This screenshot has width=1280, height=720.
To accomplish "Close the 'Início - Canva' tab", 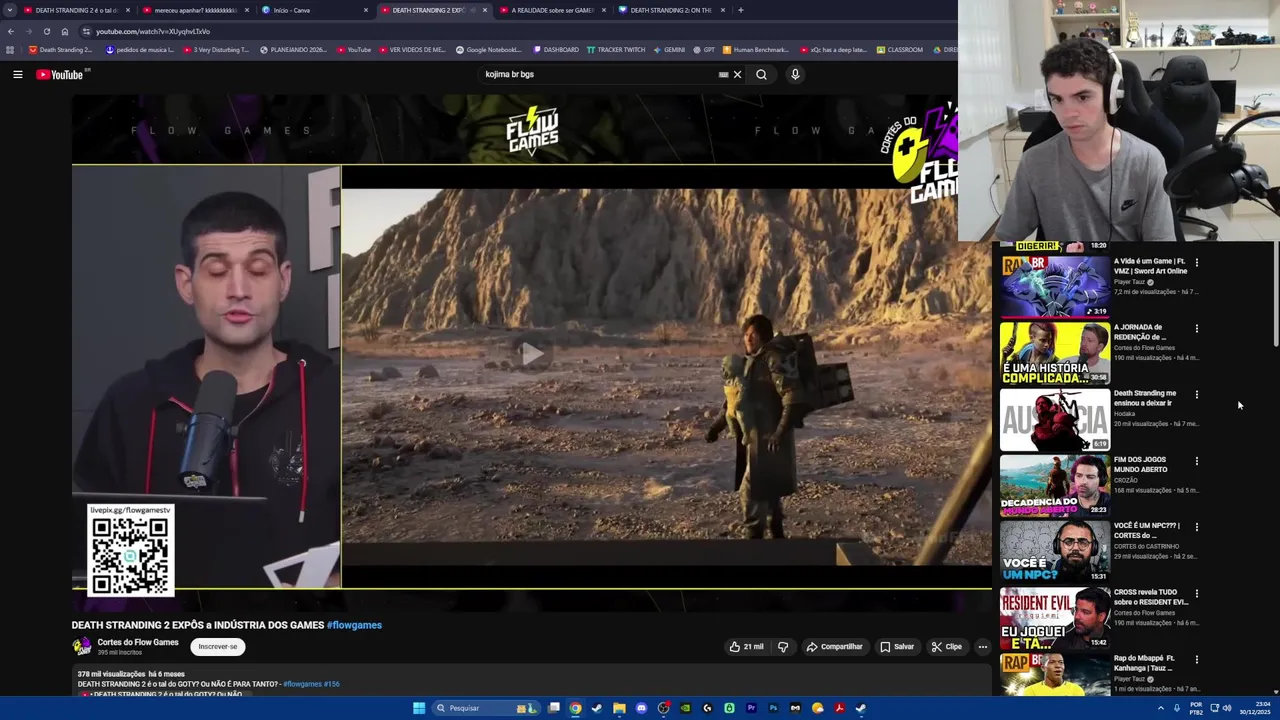I will (365, 10).
